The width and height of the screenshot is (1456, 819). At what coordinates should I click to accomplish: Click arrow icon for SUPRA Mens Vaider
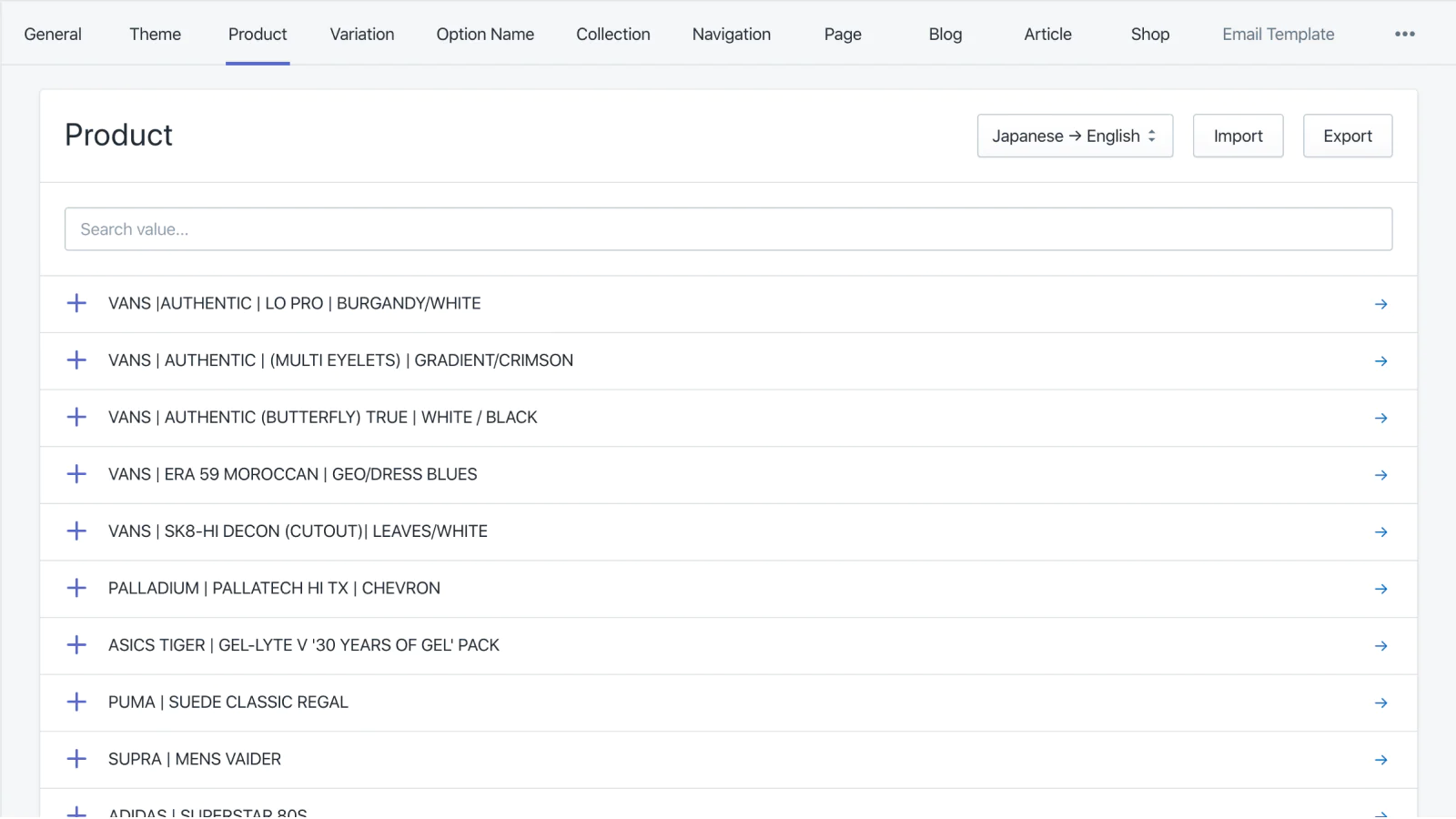pos(1380,760)
